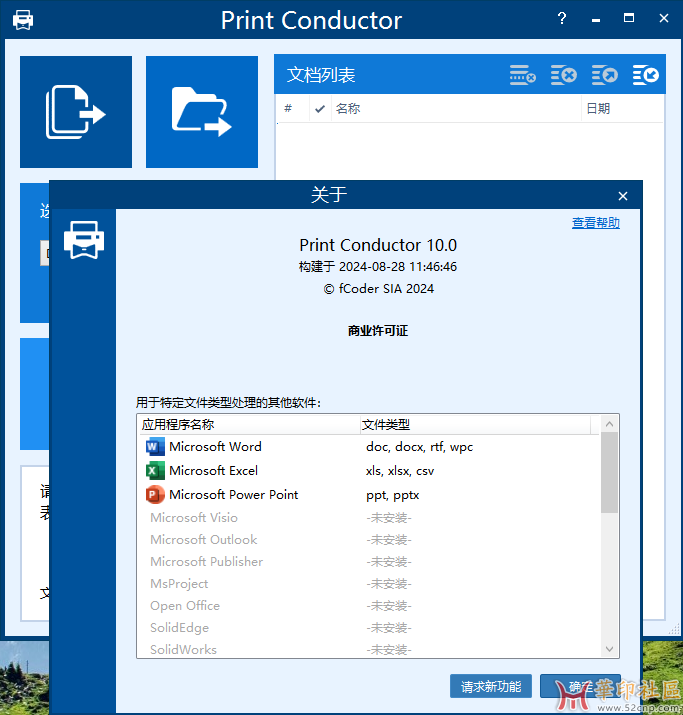Click the first list-clear icon in 文档列表 header
683x715 pixels.
(x=523, y=75)
